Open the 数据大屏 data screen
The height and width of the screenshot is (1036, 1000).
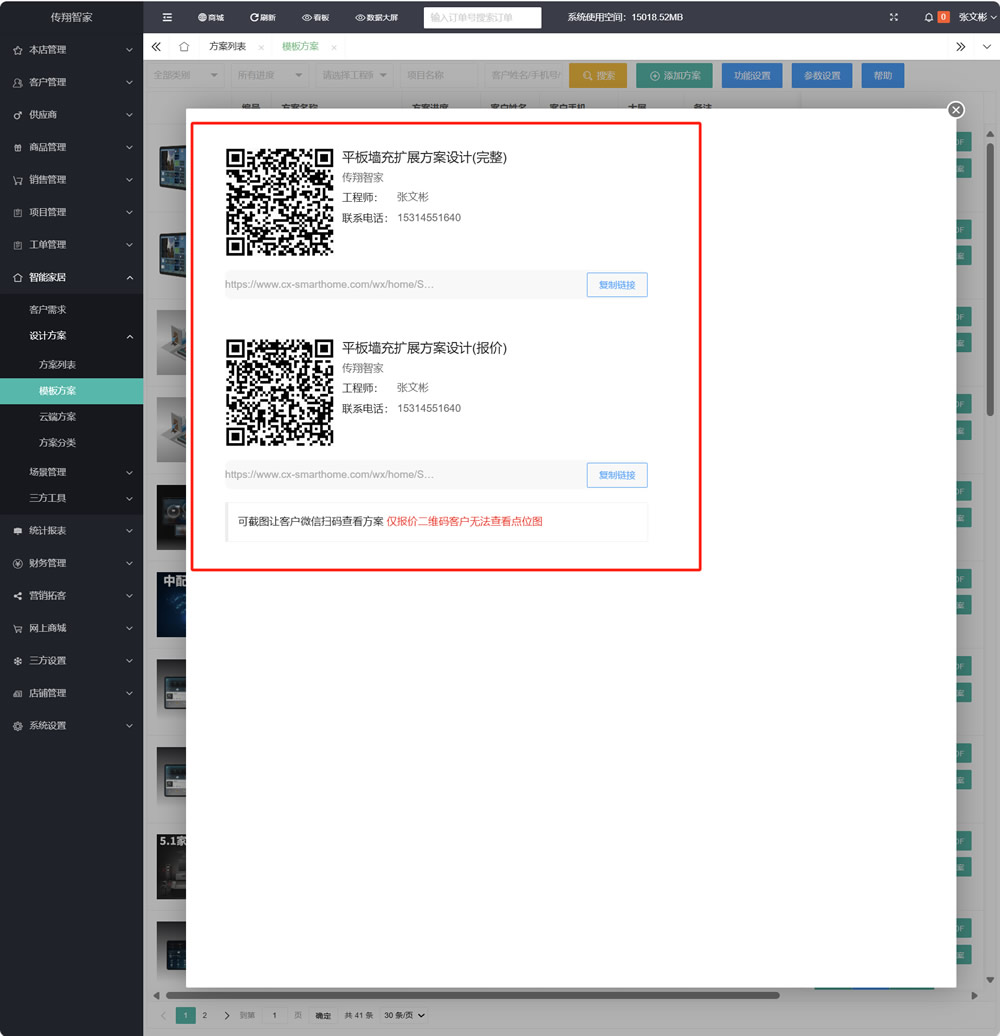pos(376,17)
